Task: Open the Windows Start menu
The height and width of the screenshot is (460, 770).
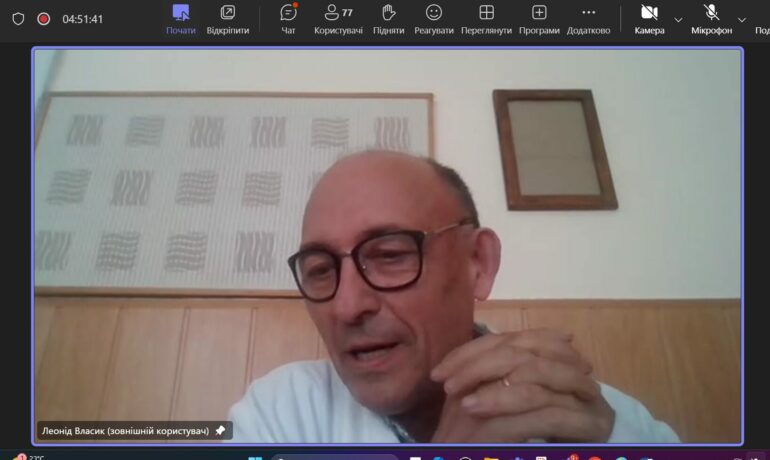Action: point(255,457)
